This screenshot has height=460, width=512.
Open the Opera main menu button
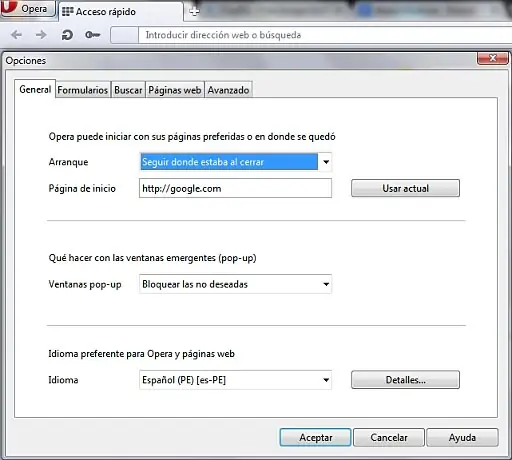(x=27, y=8)
